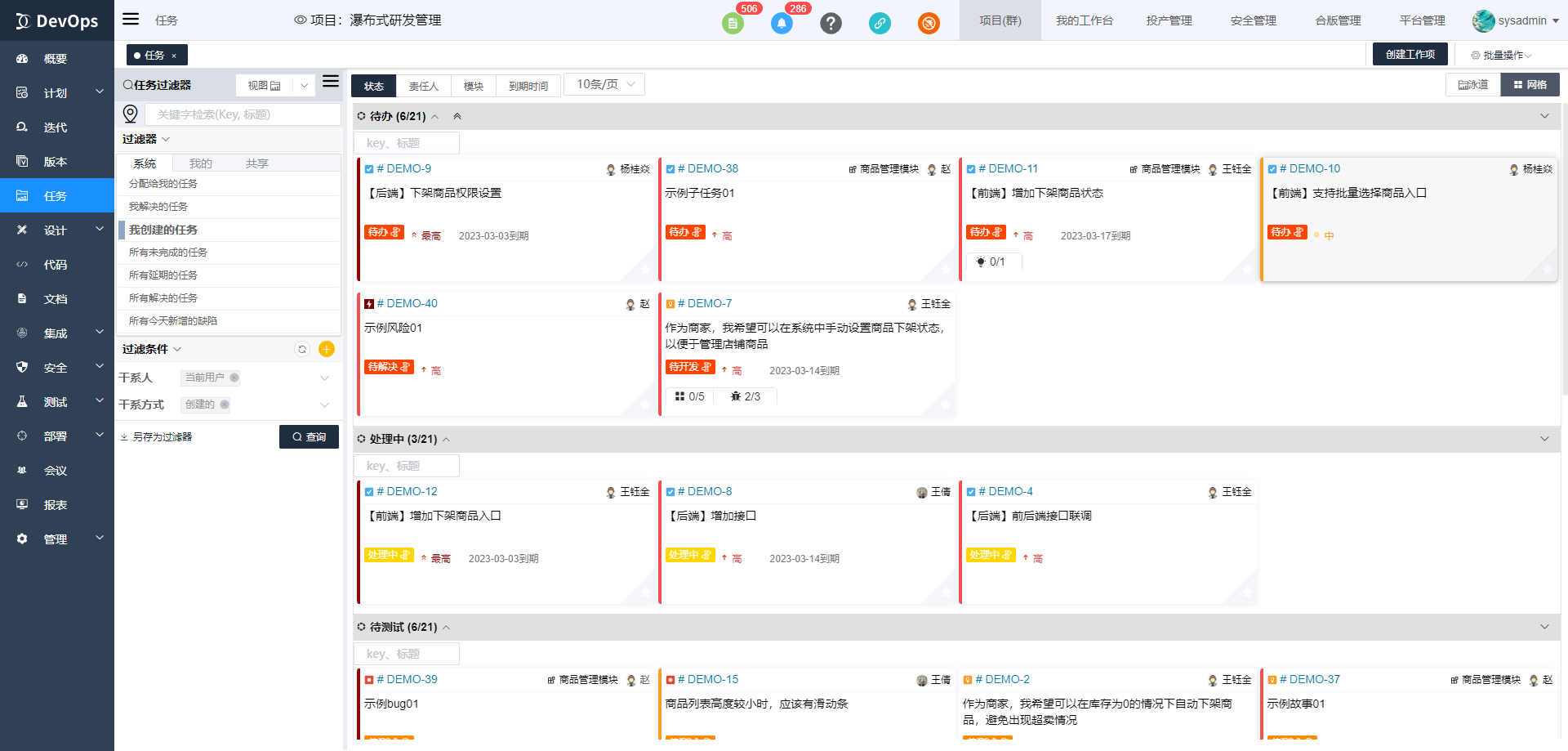The width and height of the screenshot is (1568, 751).
Task: Collapse the 待办 (6/21) group
Action: point(435,116)
